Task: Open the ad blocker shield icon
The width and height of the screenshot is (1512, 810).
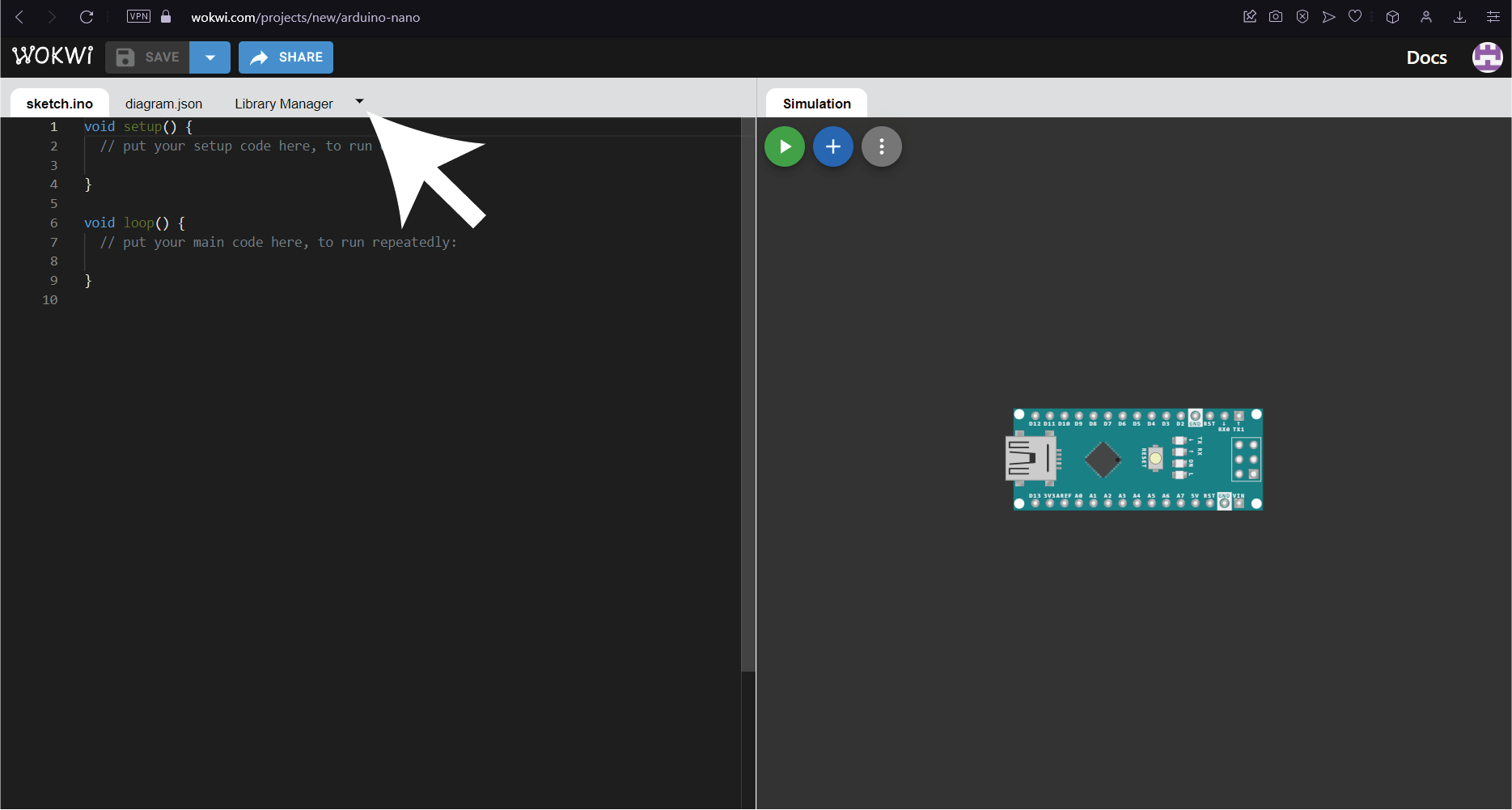Action: pyautogui.click(x=1302, y=16)
